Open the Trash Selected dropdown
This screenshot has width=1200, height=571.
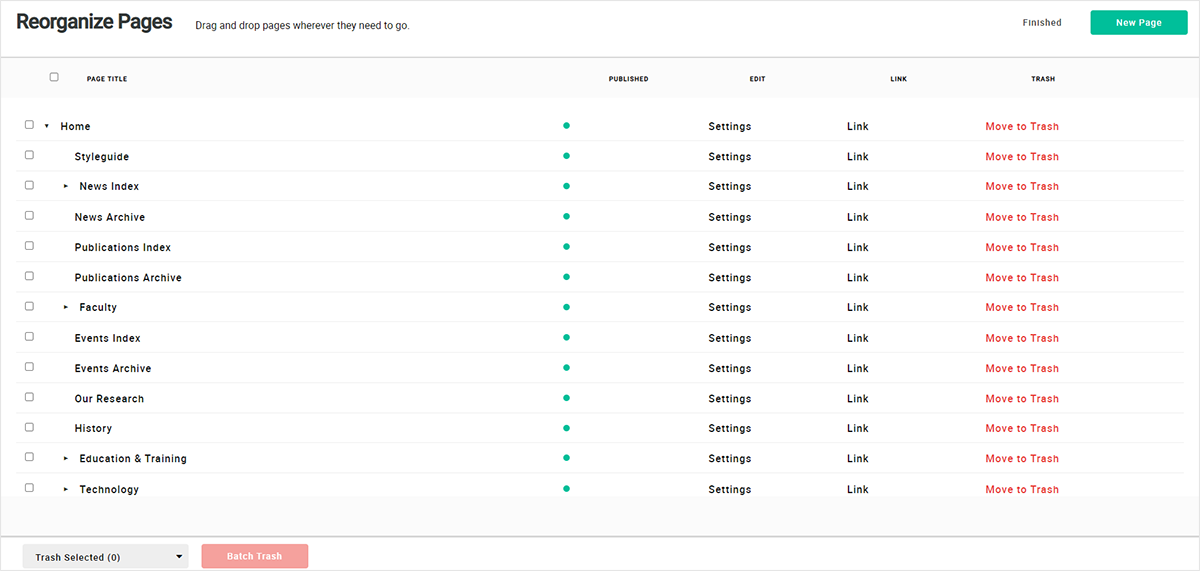tap(105, 557)
